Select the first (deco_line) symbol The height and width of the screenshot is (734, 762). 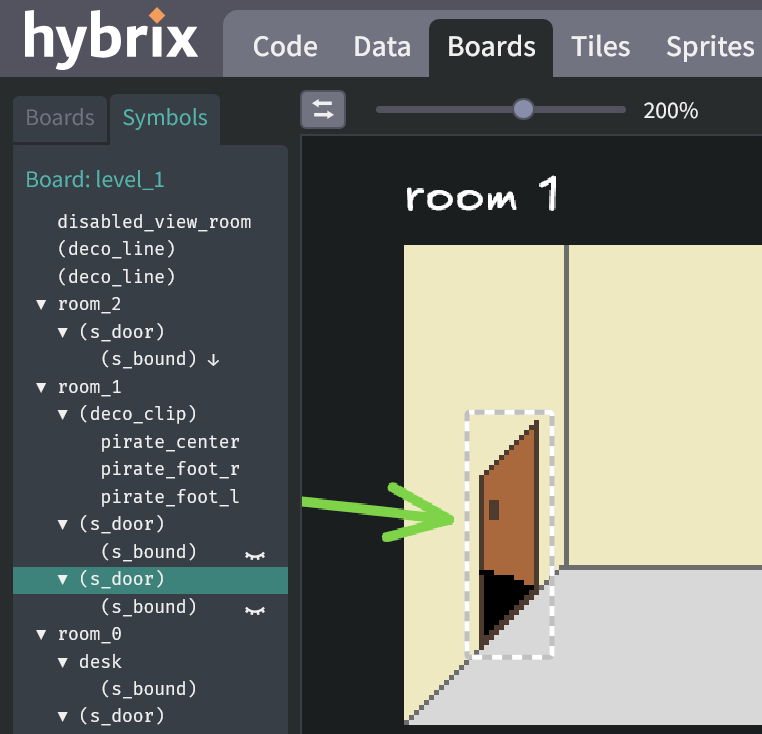pos(116,249)
